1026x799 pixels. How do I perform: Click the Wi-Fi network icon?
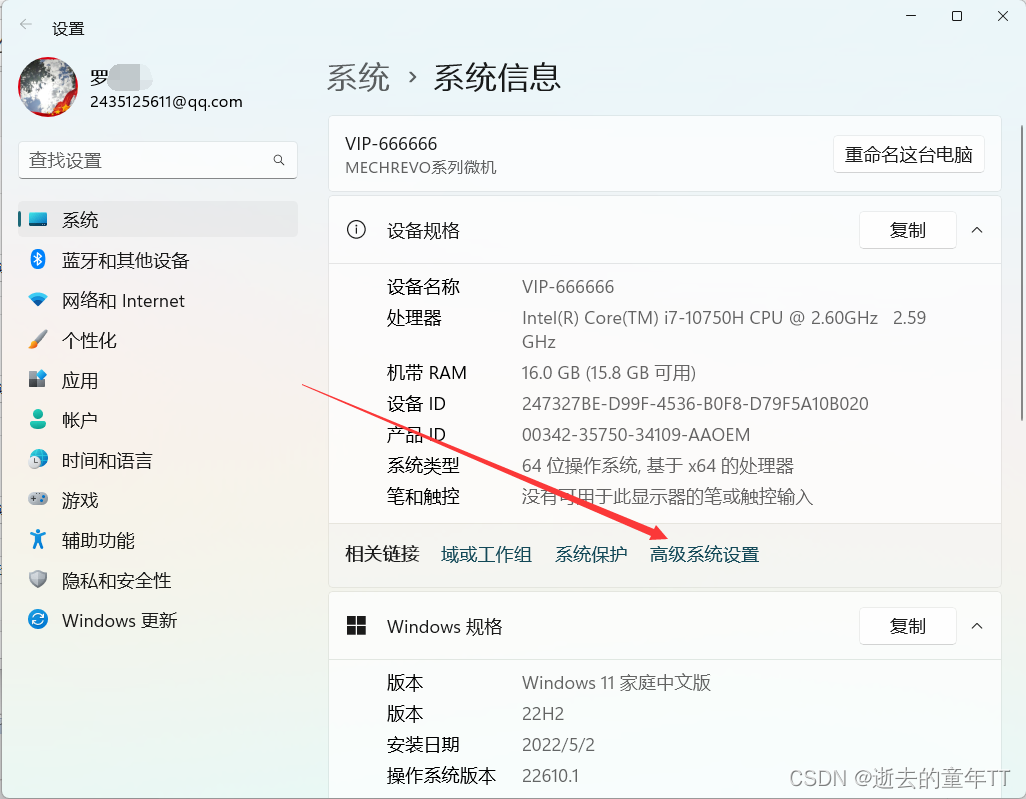pos(38,300)
